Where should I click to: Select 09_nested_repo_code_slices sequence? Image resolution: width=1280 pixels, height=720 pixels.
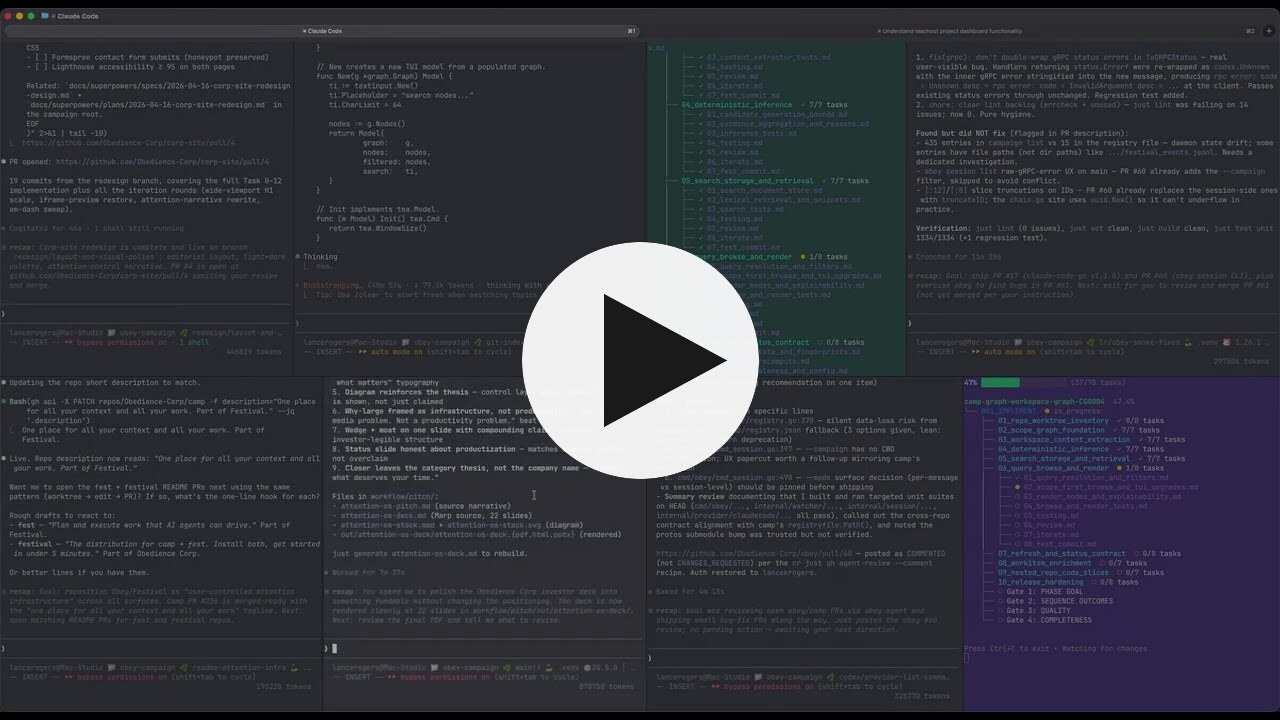click(1055, 572)
